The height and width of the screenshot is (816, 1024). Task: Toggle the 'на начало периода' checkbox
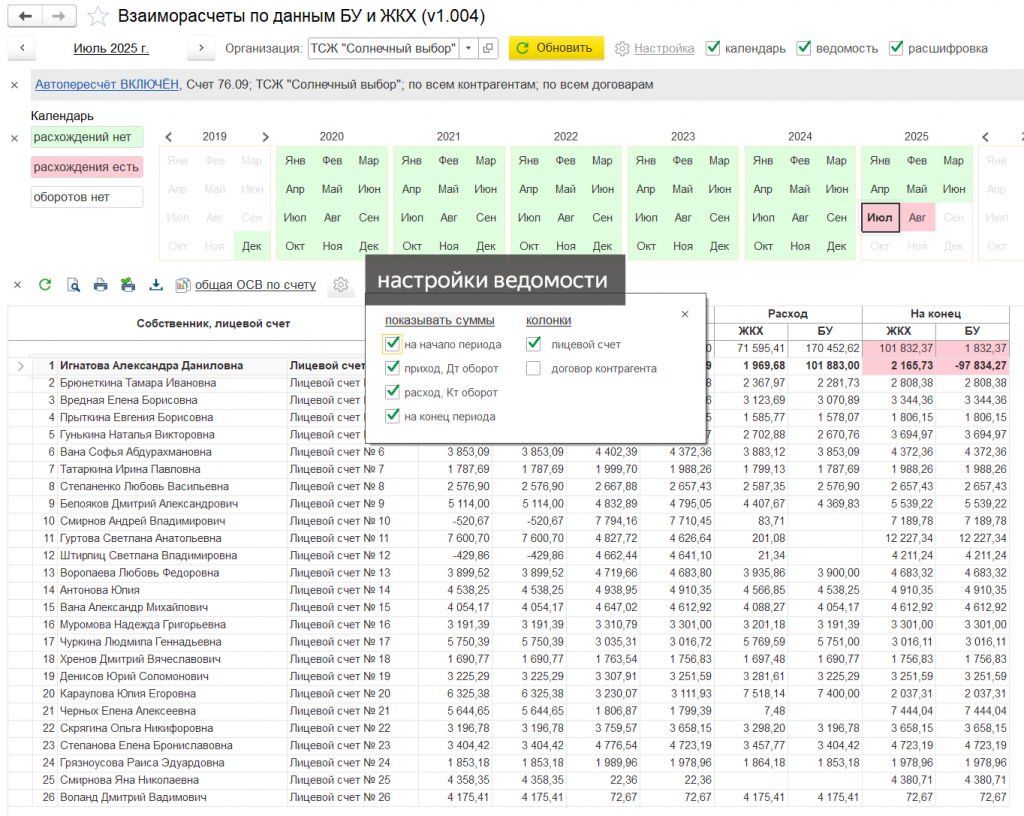click(x=392, y=345)
